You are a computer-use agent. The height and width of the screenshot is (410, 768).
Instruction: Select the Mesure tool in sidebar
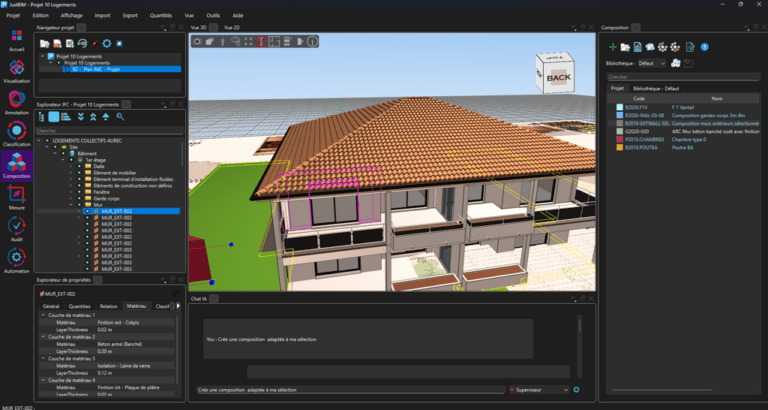click(x=16, y=194)
